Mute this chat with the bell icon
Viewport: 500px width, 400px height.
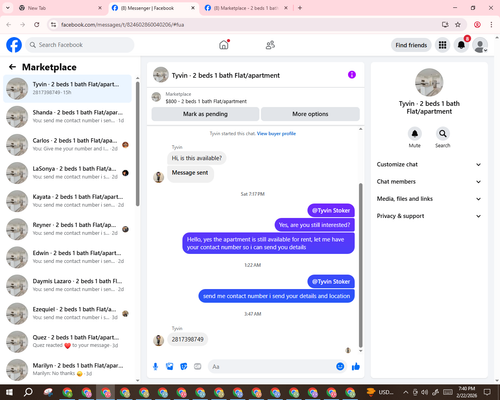point(415,134)
